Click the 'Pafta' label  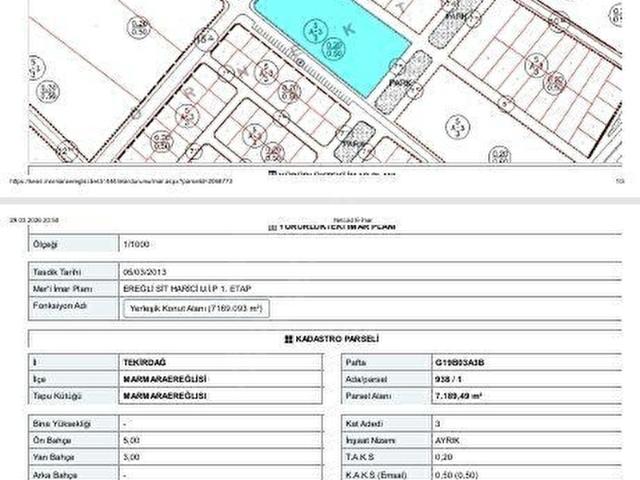(356, 362)
